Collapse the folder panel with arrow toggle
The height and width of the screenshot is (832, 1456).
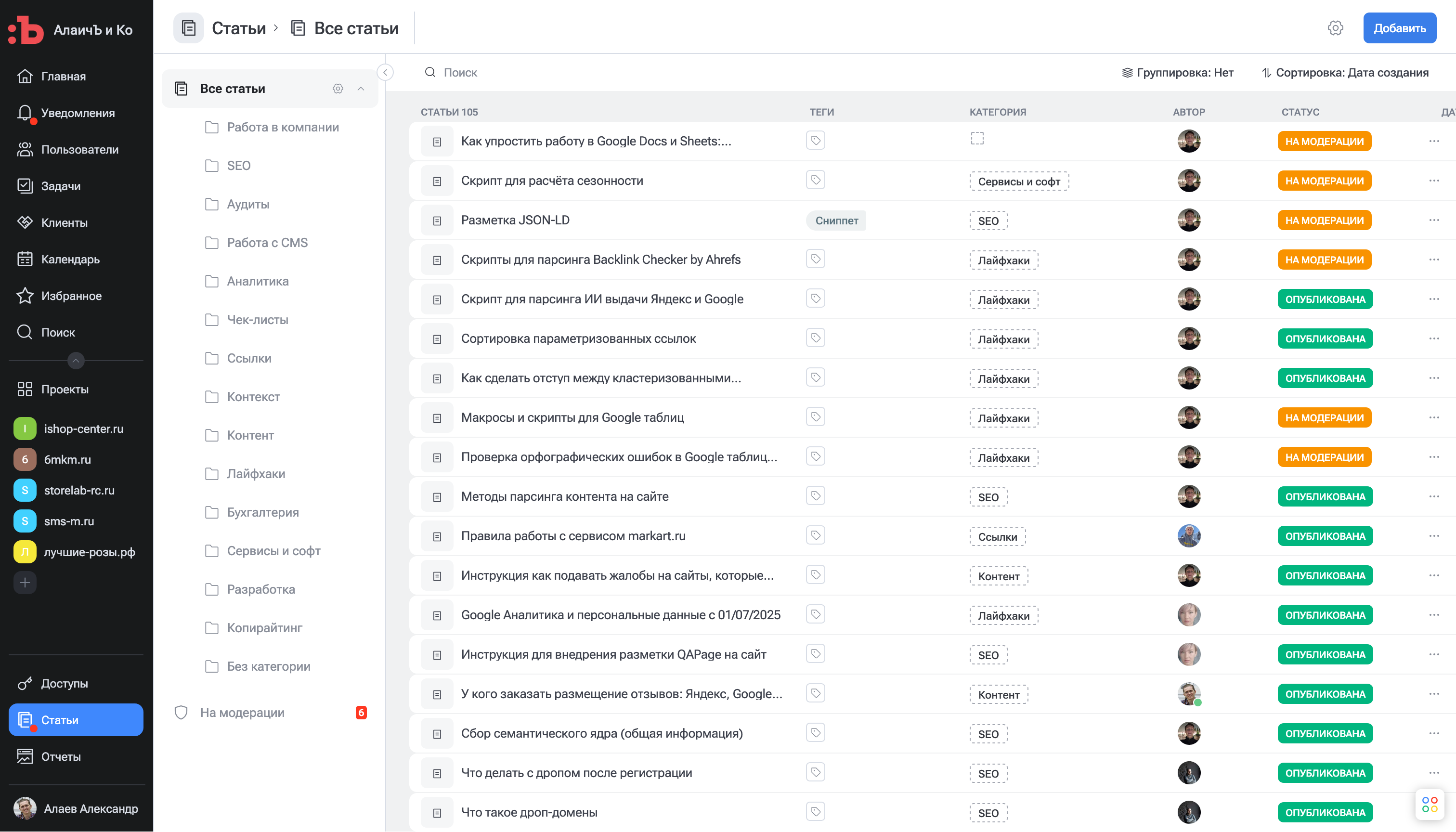coord(385,73)
